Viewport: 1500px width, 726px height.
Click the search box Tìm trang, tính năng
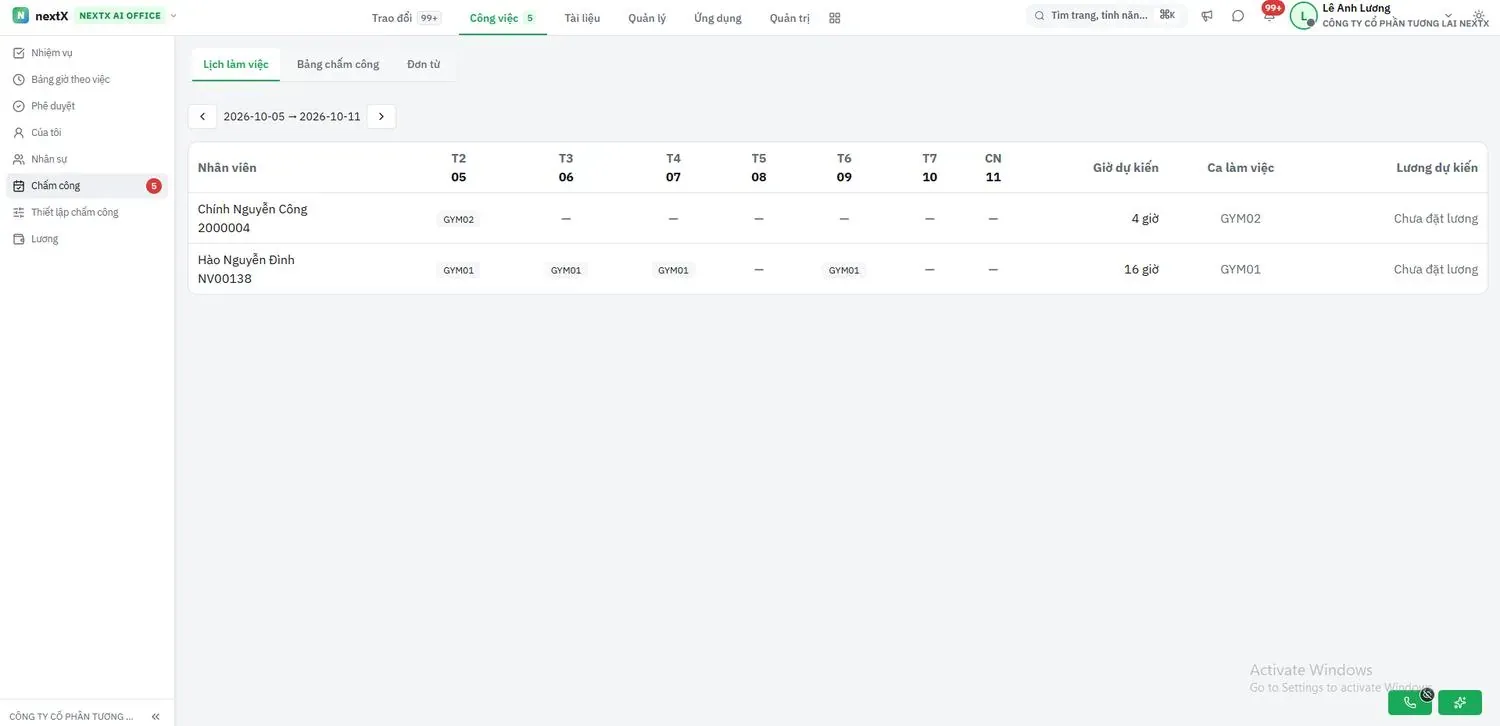(x=1107, y=16)
